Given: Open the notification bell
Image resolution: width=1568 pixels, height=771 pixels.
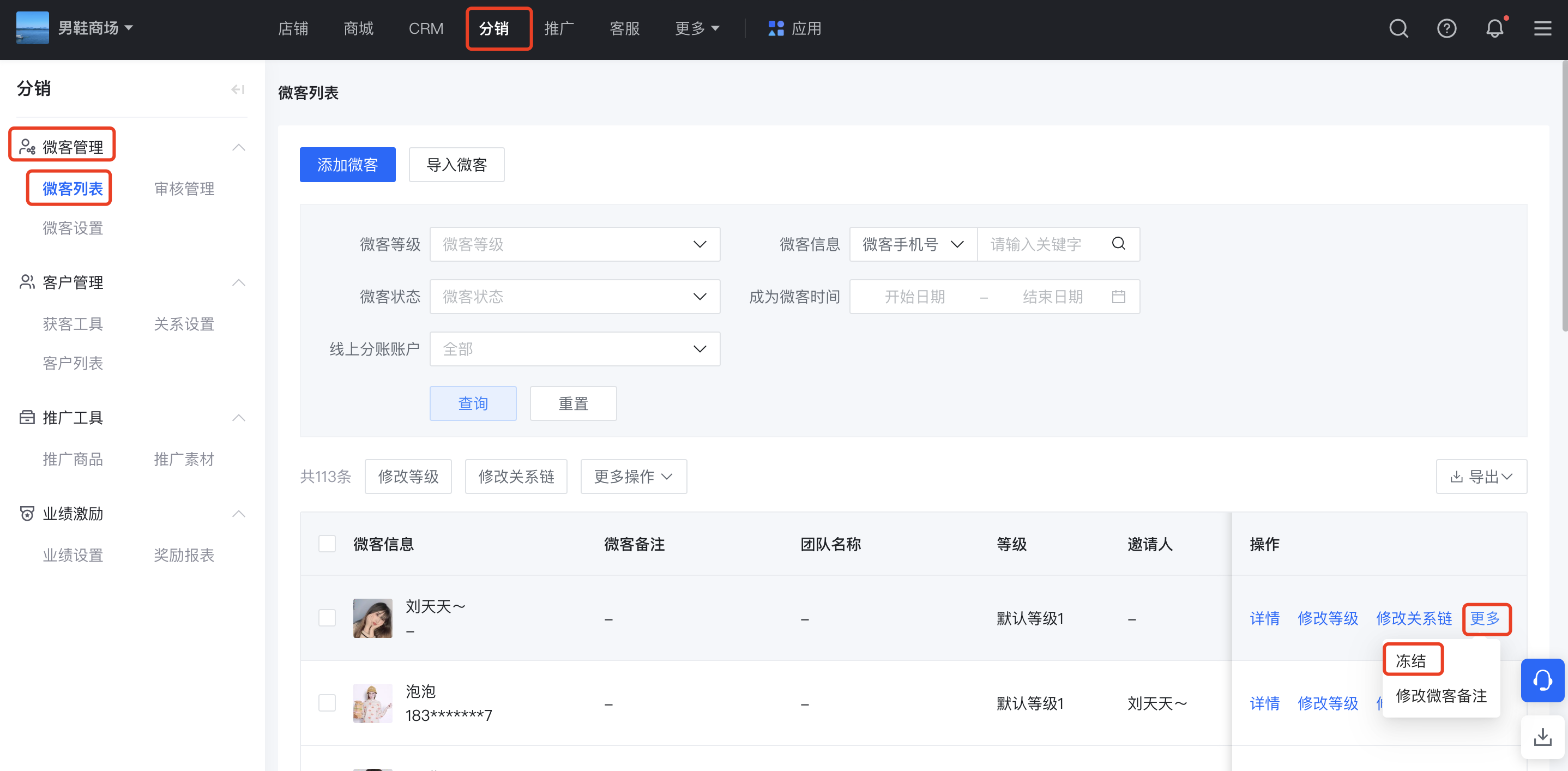Looking at the screenshot, I should [1494, 28].
